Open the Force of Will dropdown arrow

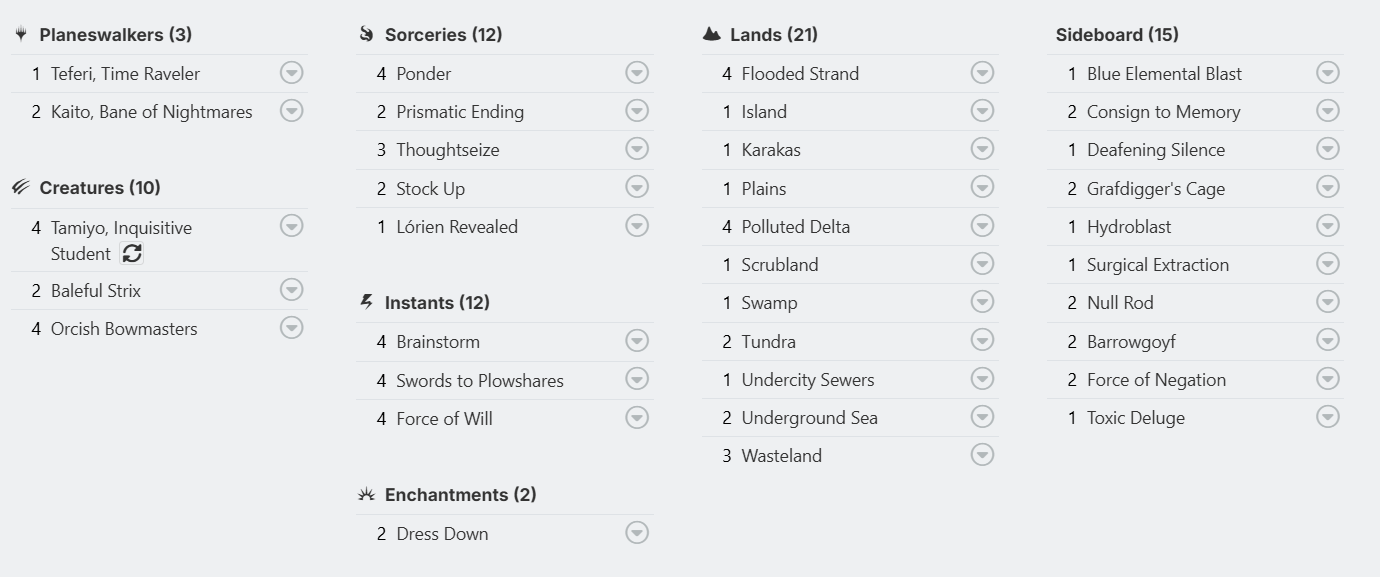pyautogui.click(x=637, y=418)
